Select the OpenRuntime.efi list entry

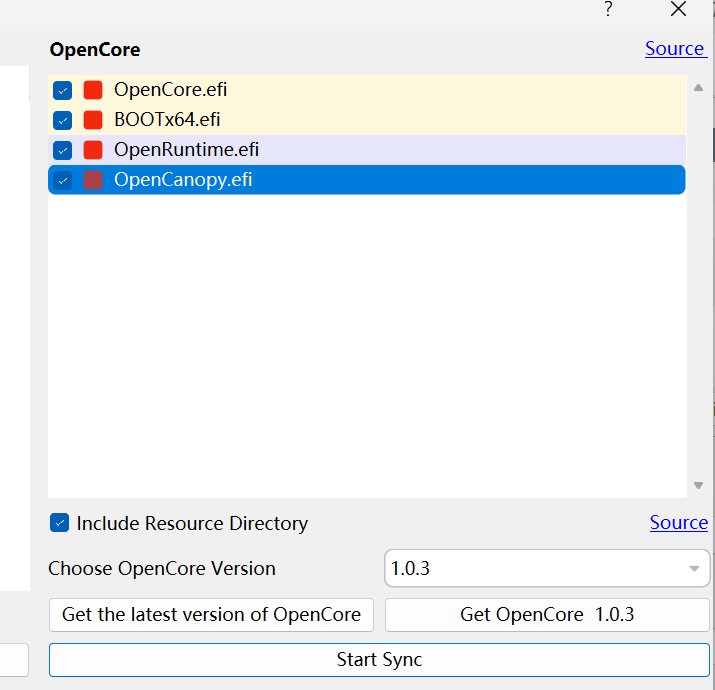[x=186, y=150]
